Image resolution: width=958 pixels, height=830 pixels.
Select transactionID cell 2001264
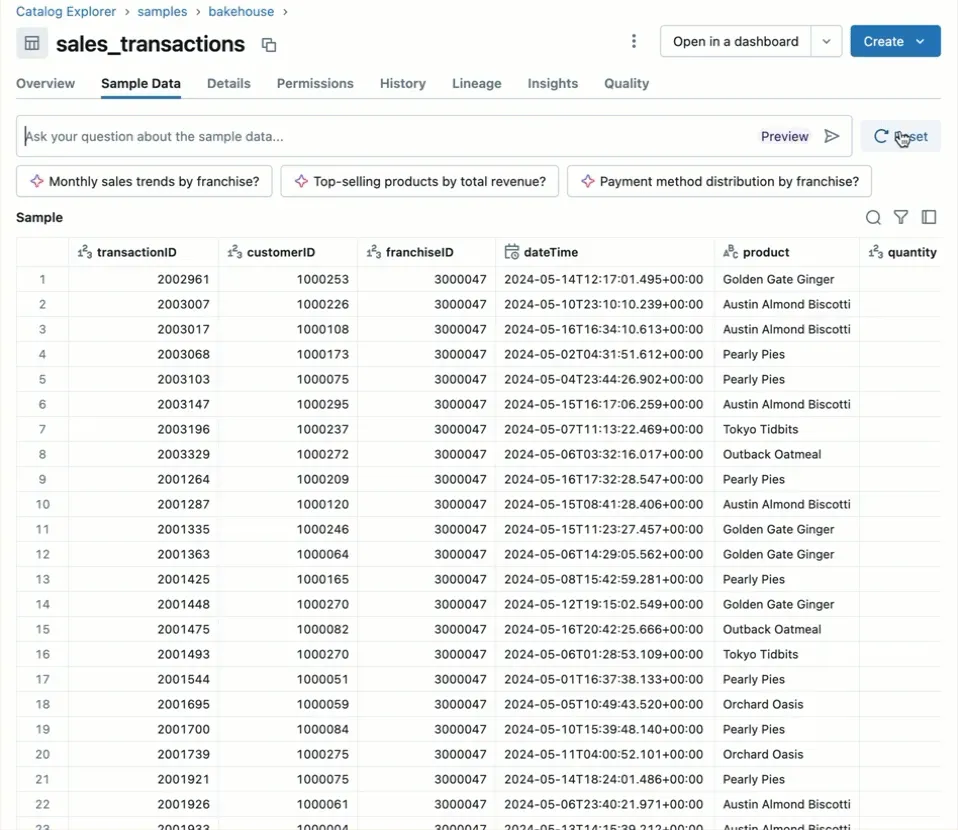click(x=143, y=480)
